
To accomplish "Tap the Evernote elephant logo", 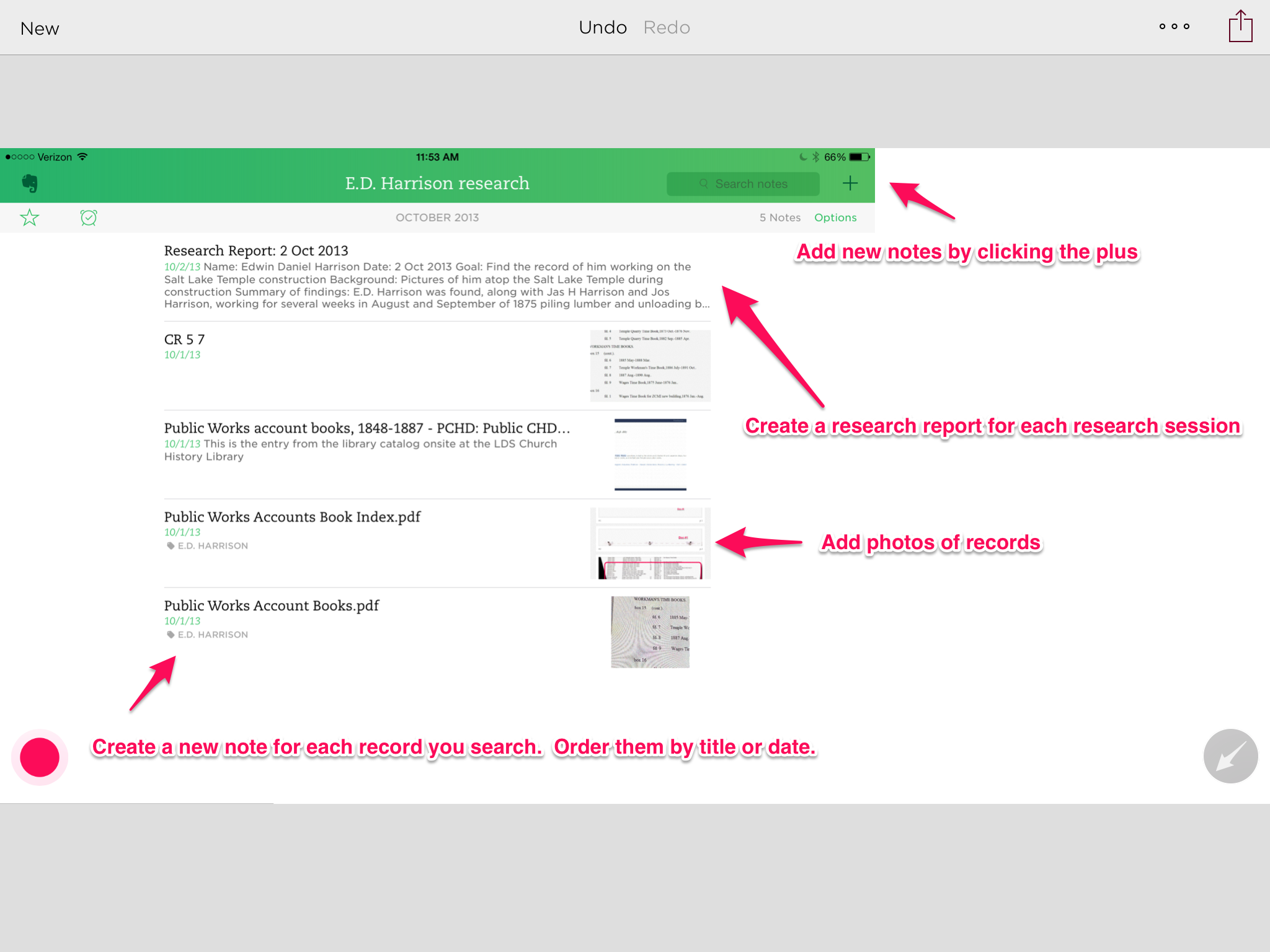I will pos(29,183).
